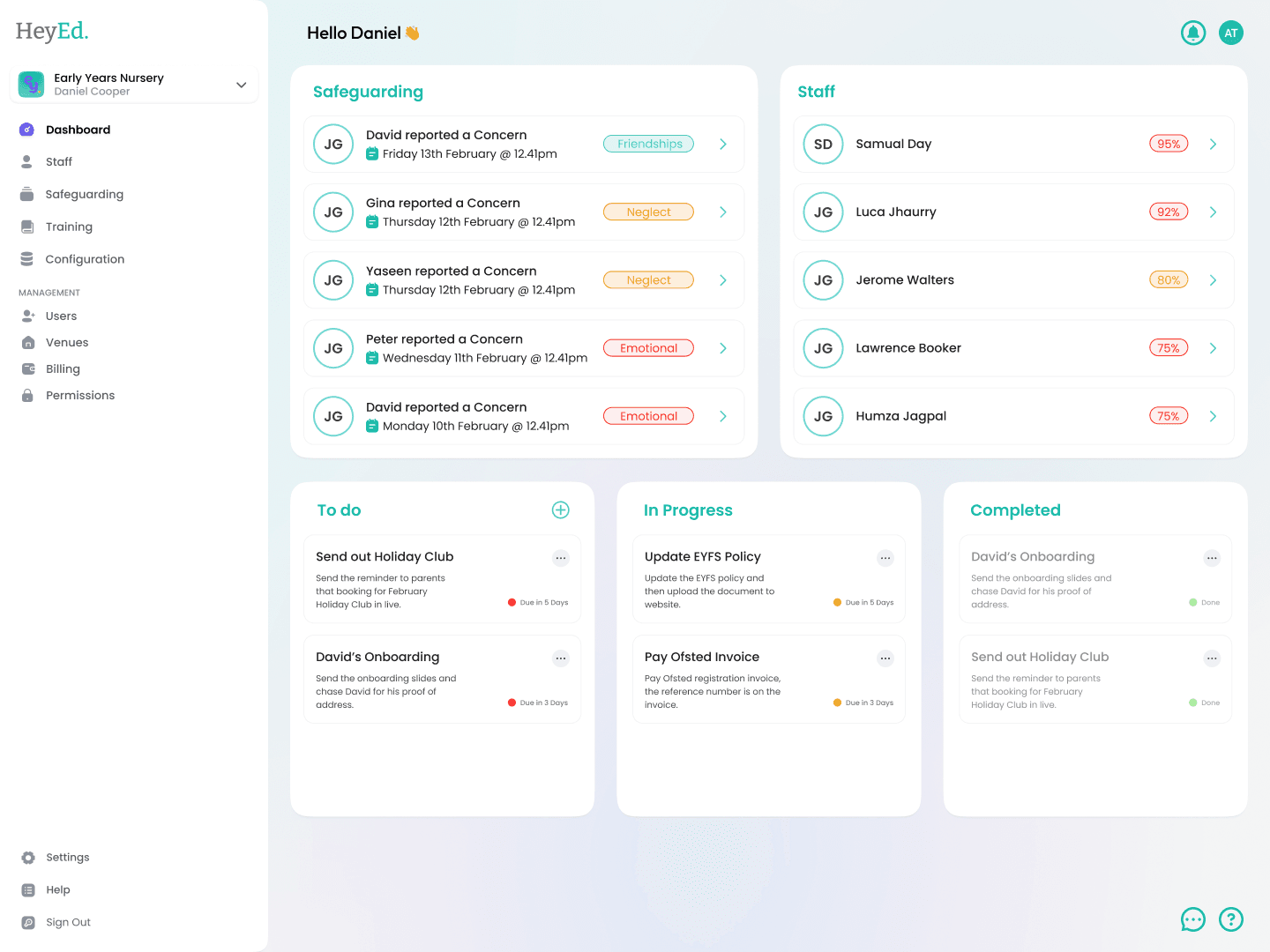Click the 92% badge for Luca Jhaurry
Screen dimensions: 1270x952
[x=1168, y=212]
